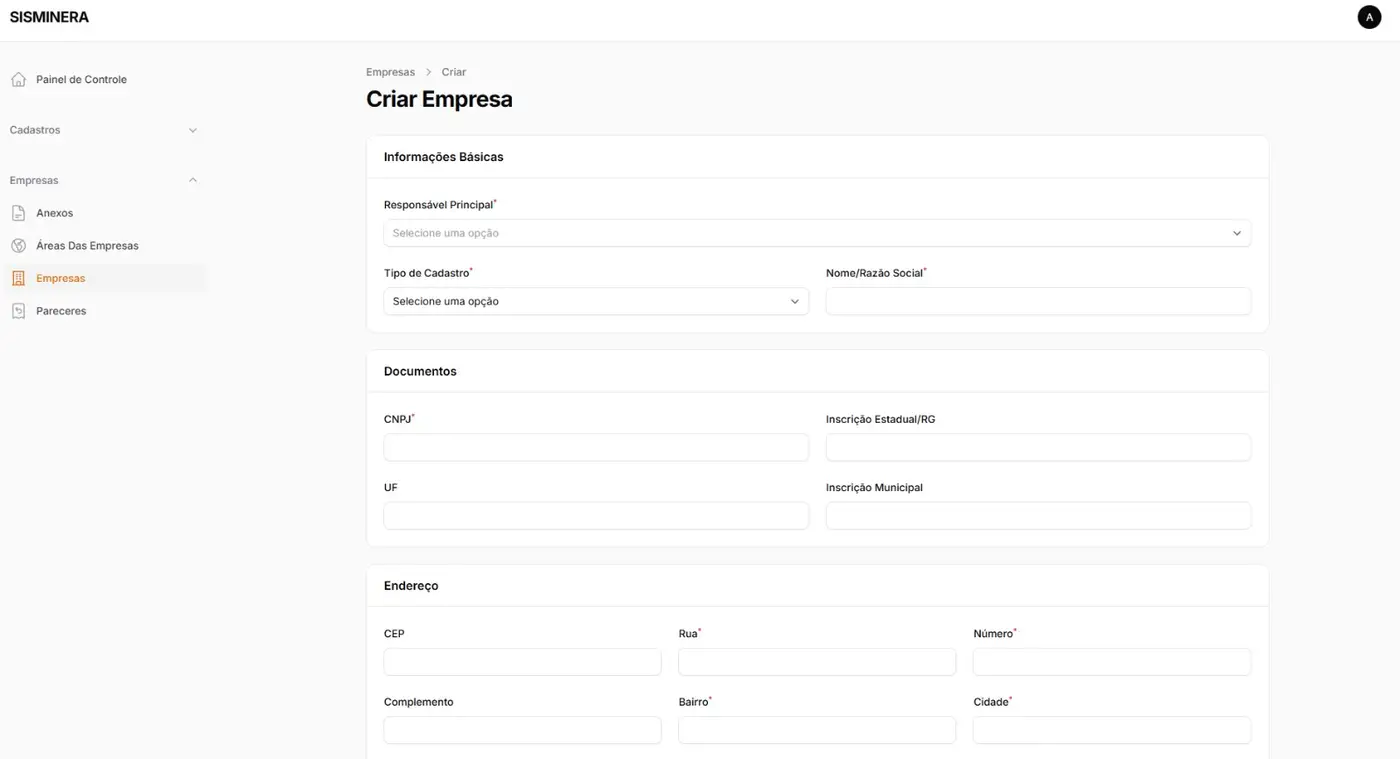1400x759 pixels.
Task: Click the SISMINERA logo link
Action: 49,17
